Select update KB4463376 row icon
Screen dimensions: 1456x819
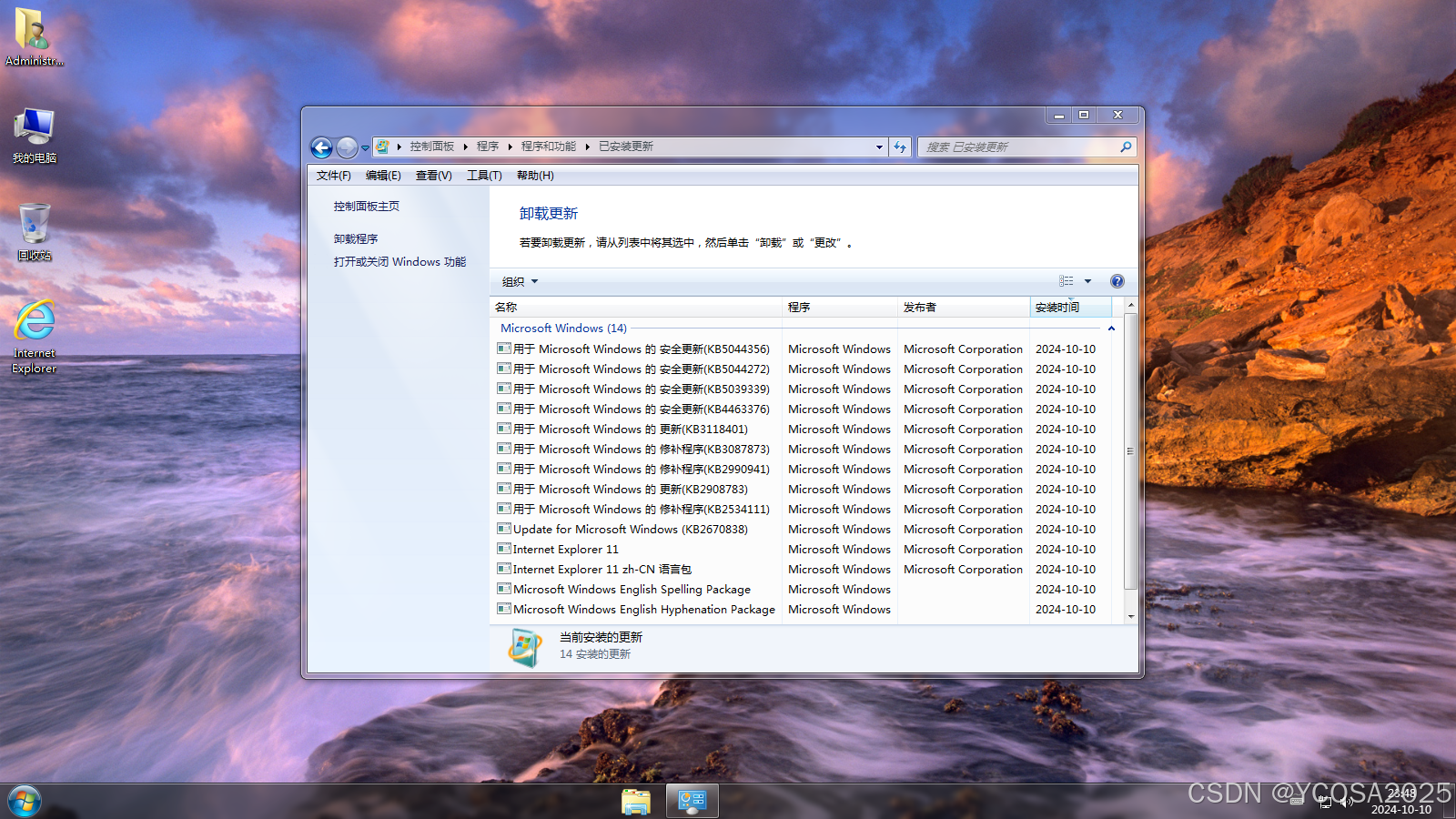(504, 409)
